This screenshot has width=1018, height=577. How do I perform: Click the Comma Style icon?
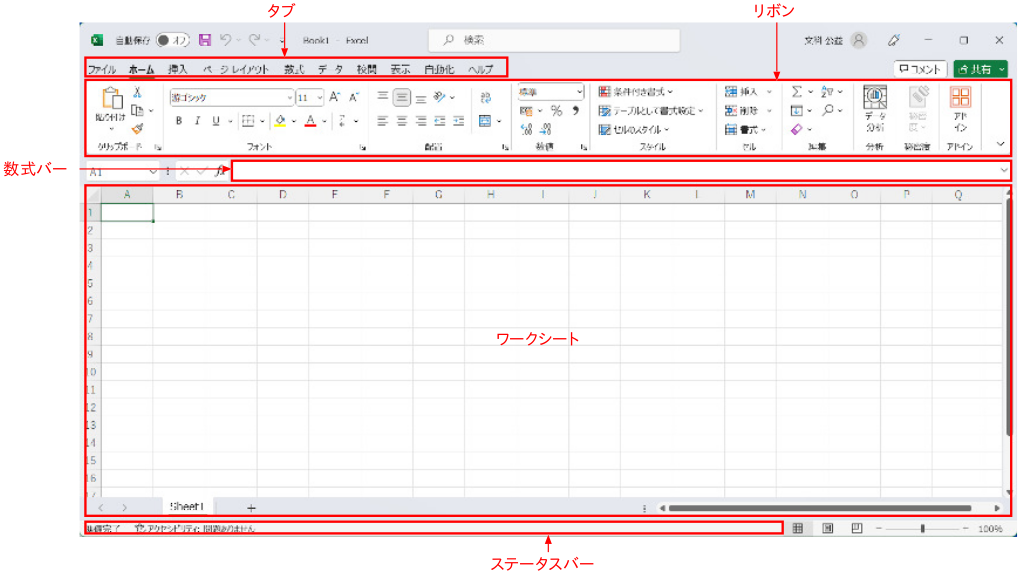pyautogui.click(x=575, y=111)
